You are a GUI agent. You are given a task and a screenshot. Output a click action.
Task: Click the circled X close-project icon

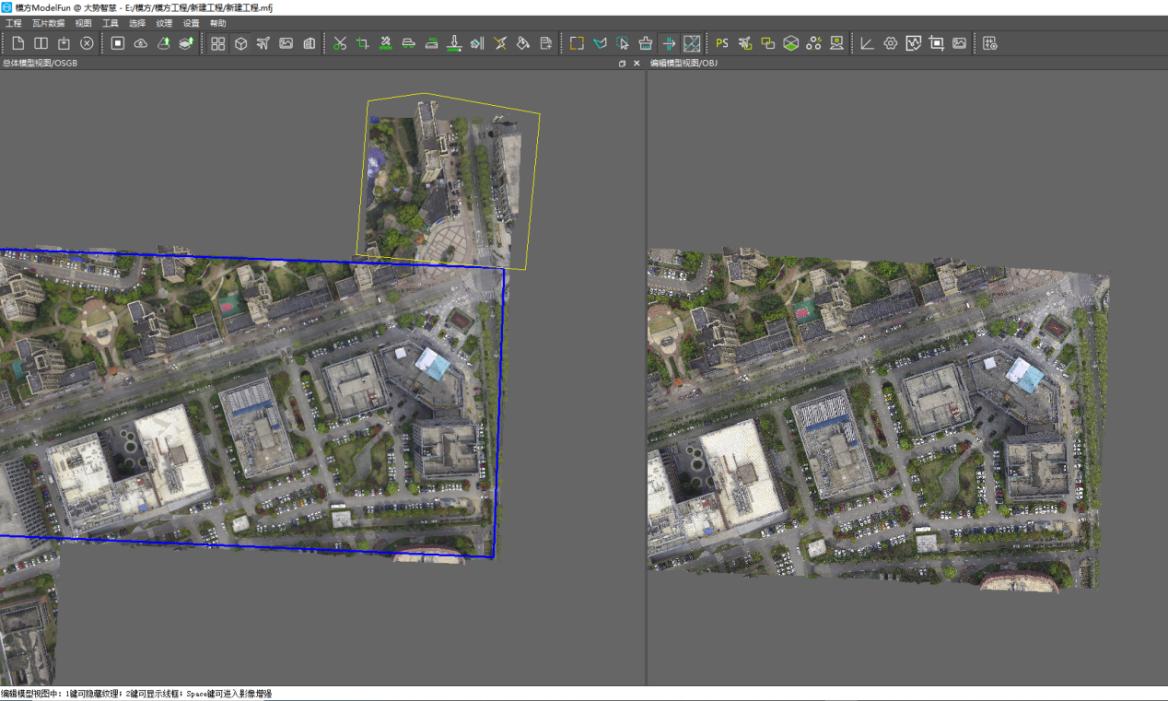[x=87, y=43]
